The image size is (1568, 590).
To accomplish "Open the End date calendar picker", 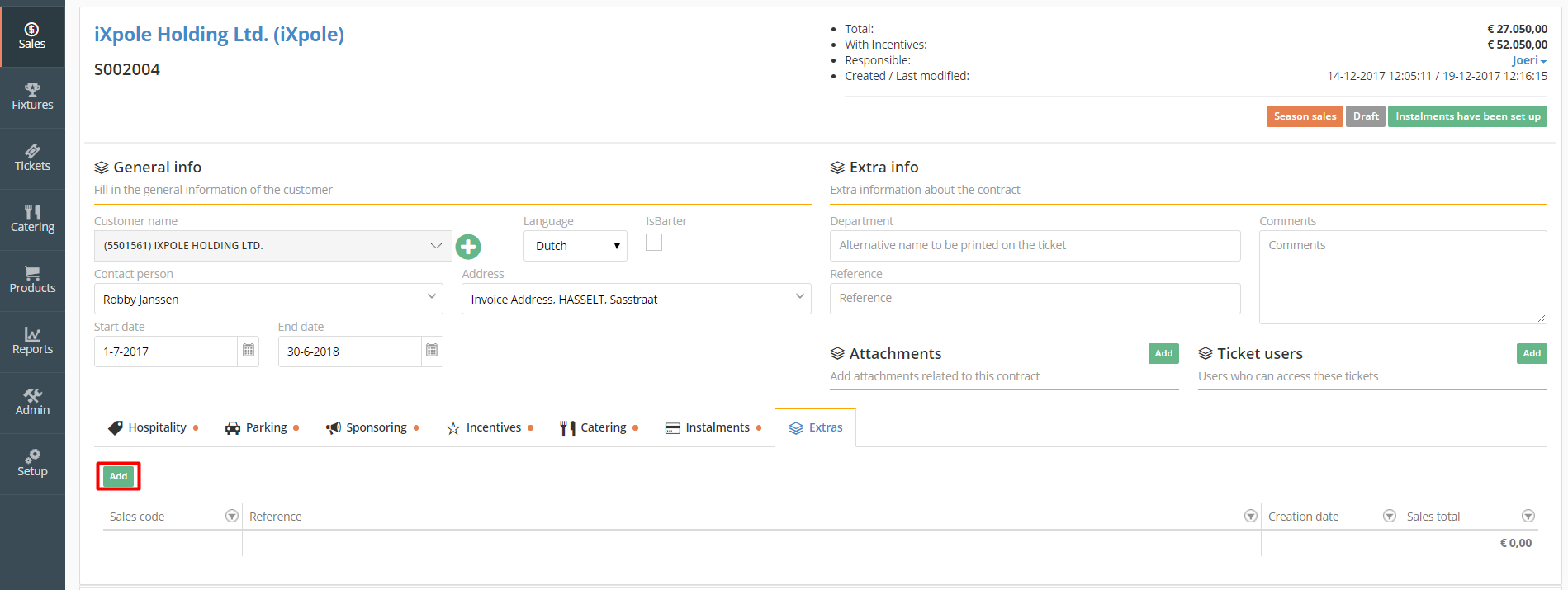I will tap(432, 351).
